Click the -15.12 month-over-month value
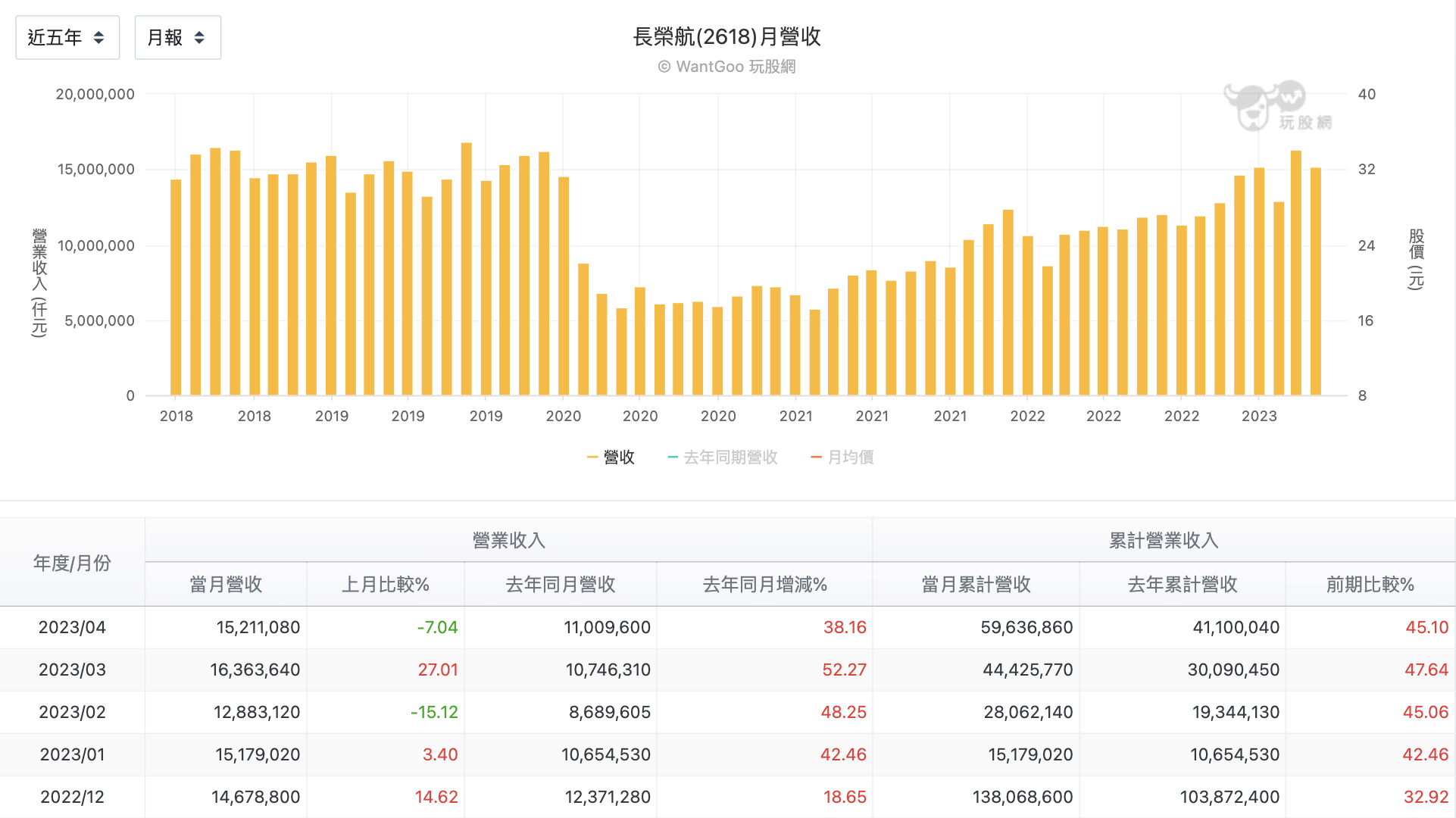1456x818 pixels. pyautogui.click(x=434, y=712)
